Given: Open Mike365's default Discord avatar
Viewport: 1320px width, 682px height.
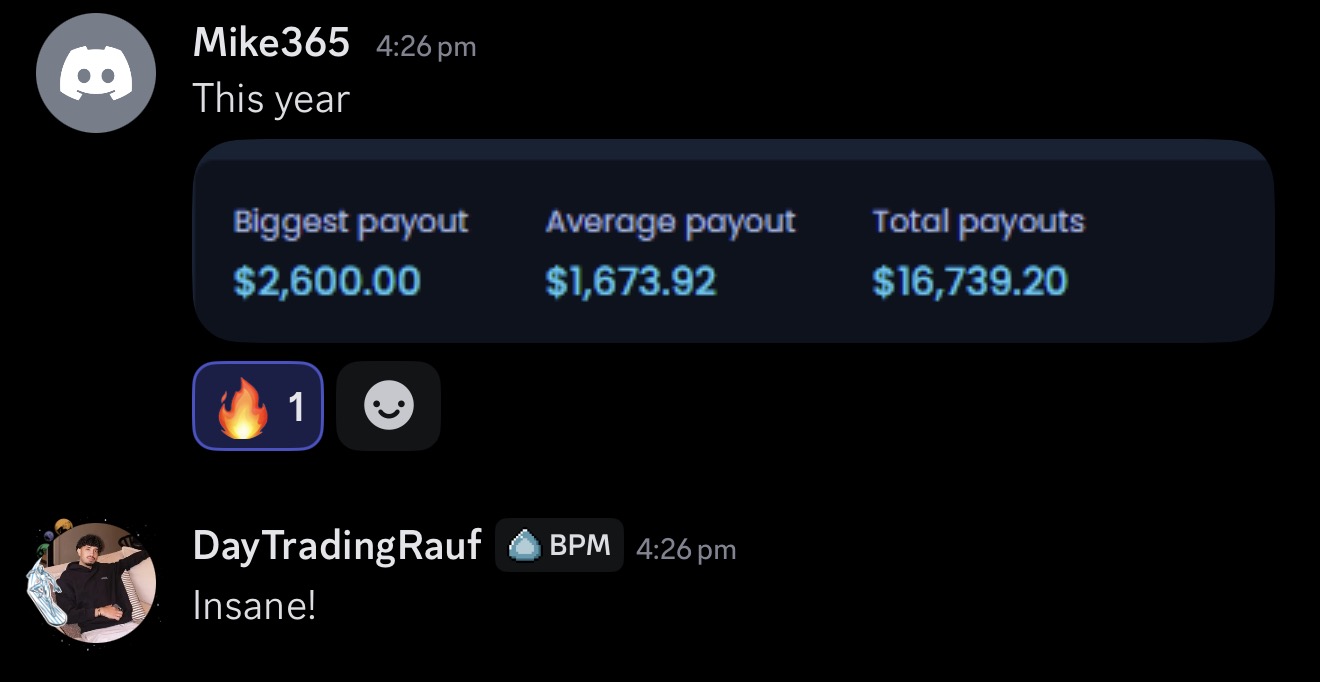Looking at the screenshot, I should [x=96, y=73].
